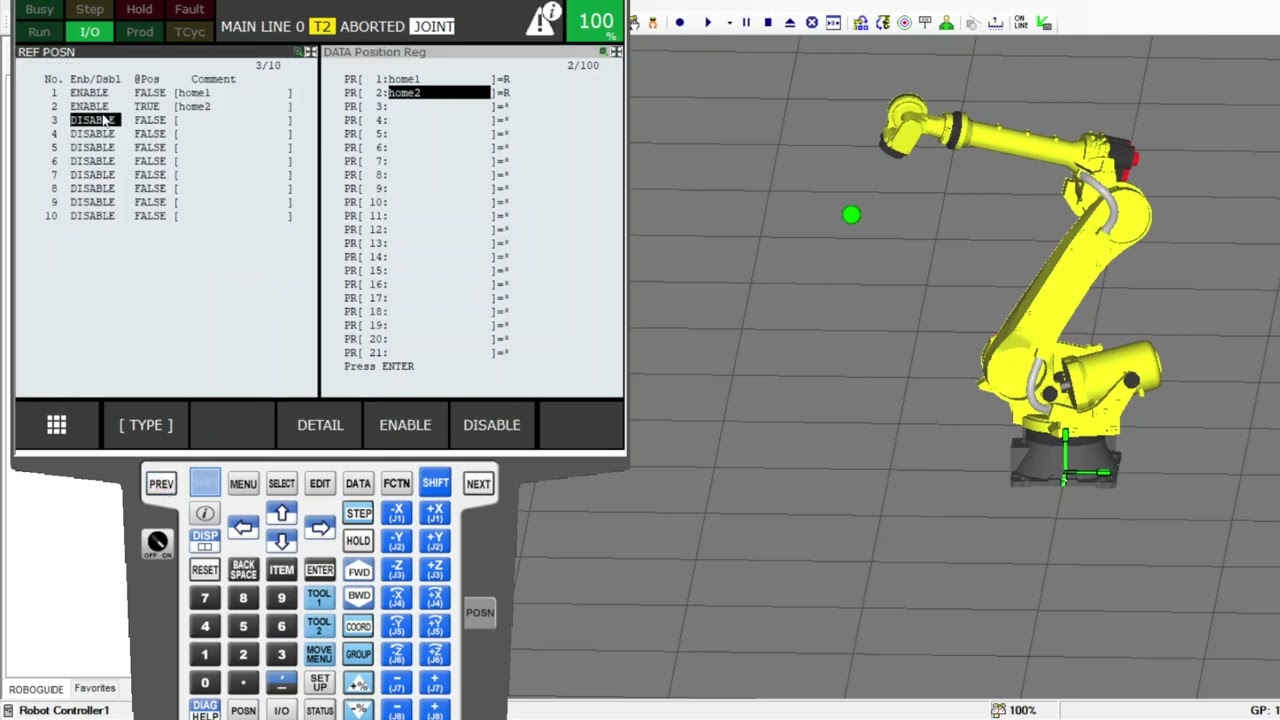This screenshot has height=720, width=1280.
Task: Switch to ROBOGUIDE tab
Action: coord(37,689)
